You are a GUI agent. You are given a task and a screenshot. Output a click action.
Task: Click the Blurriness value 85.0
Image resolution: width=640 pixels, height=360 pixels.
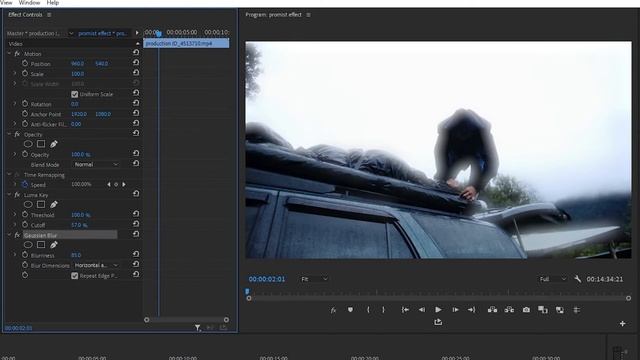pos(76,255)
